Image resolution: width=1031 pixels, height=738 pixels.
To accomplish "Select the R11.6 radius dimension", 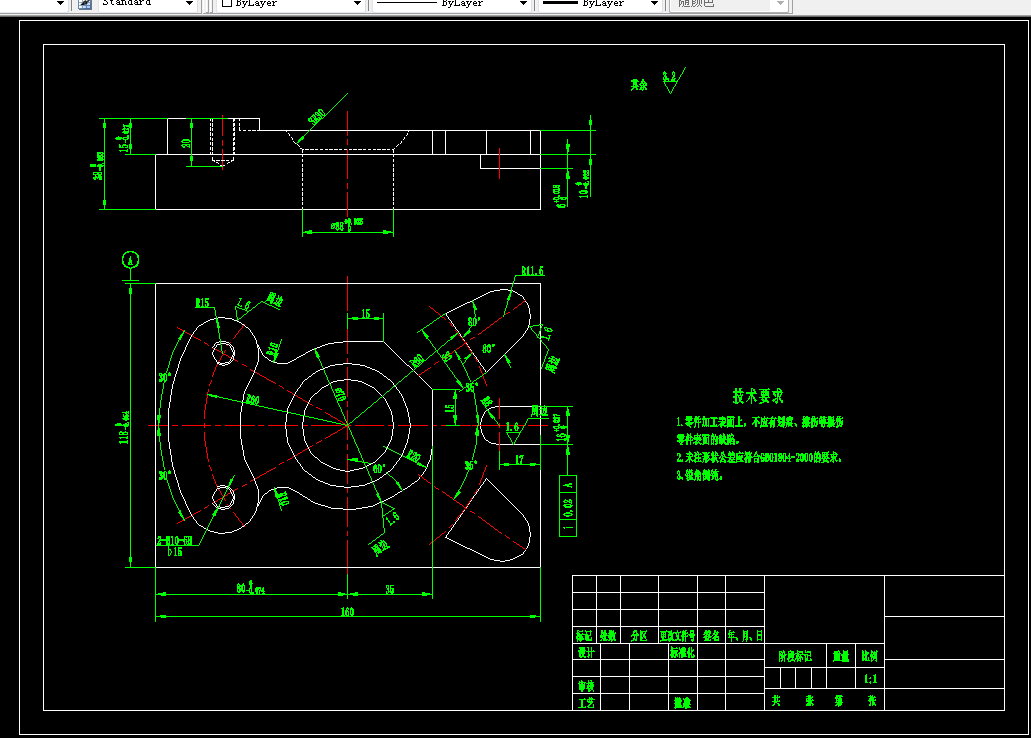I will (533, 270).
